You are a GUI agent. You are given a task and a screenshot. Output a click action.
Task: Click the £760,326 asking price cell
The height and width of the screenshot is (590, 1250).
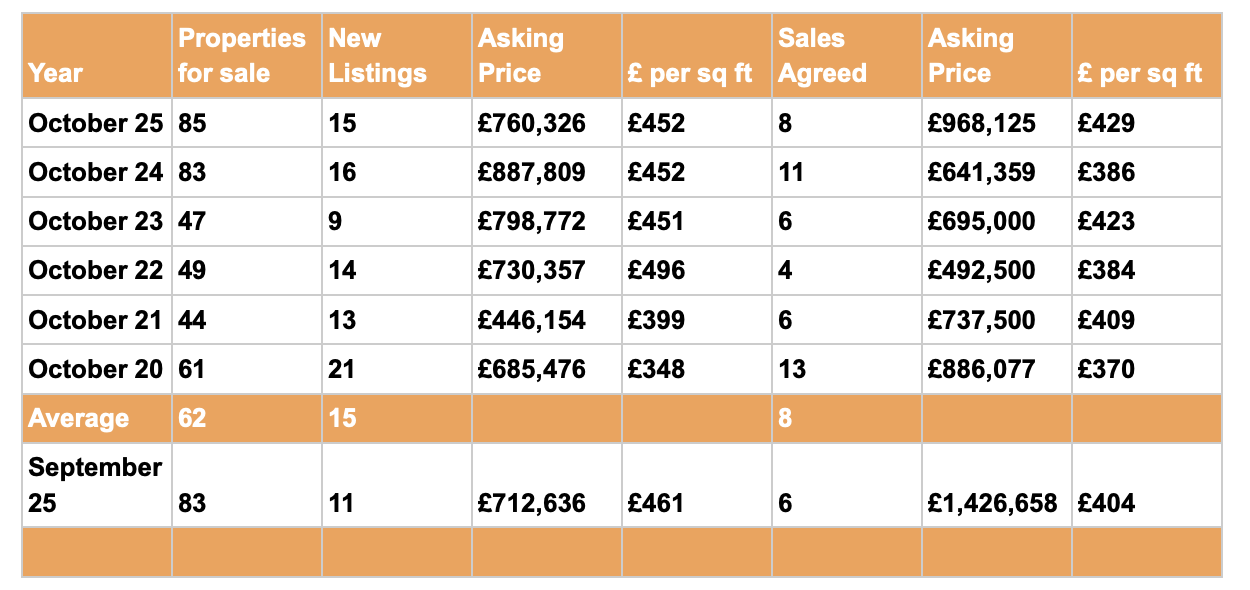532,123
